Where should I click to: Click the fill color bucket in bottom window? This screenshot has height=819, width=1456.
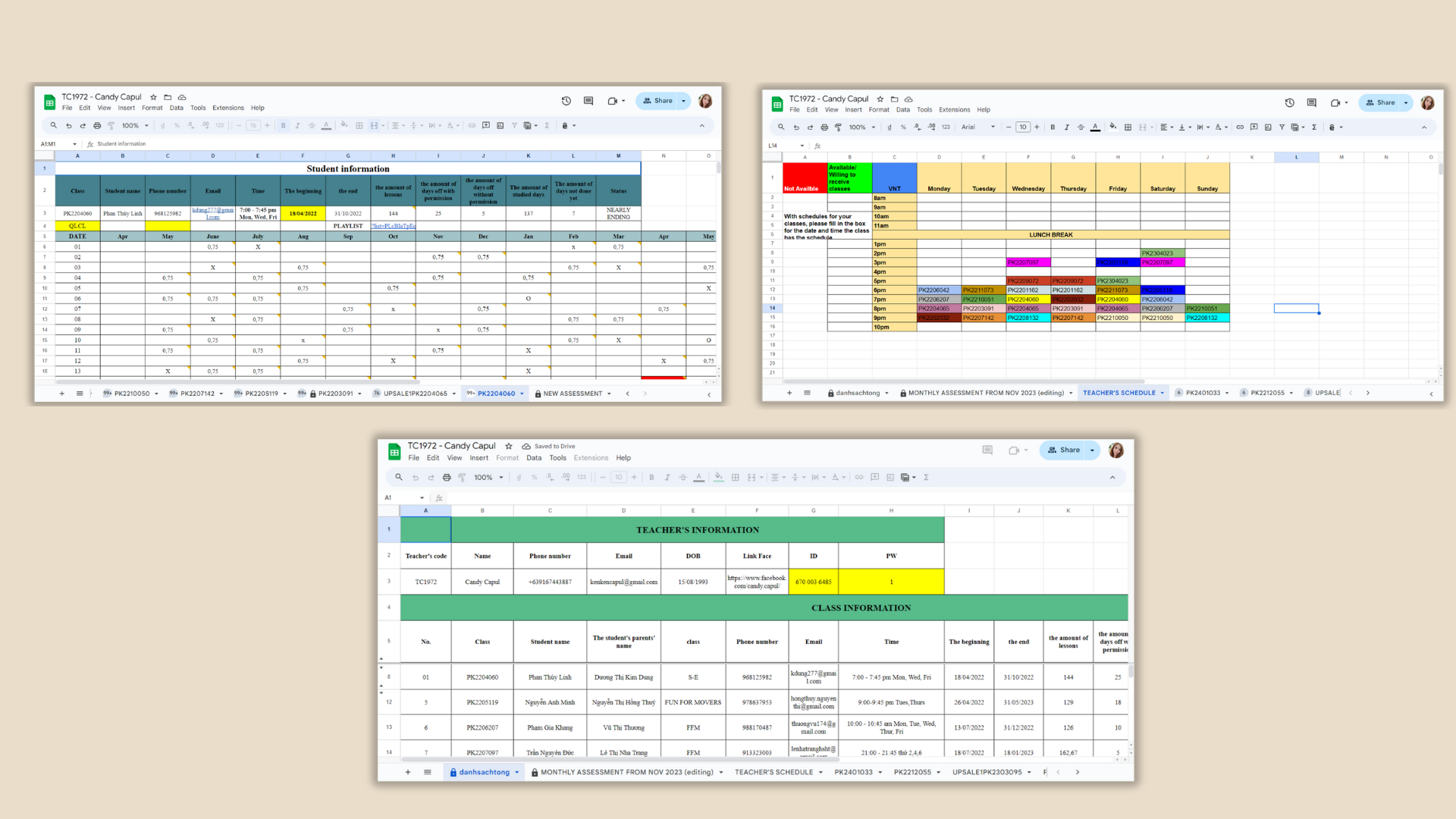[x=718, y=477]
